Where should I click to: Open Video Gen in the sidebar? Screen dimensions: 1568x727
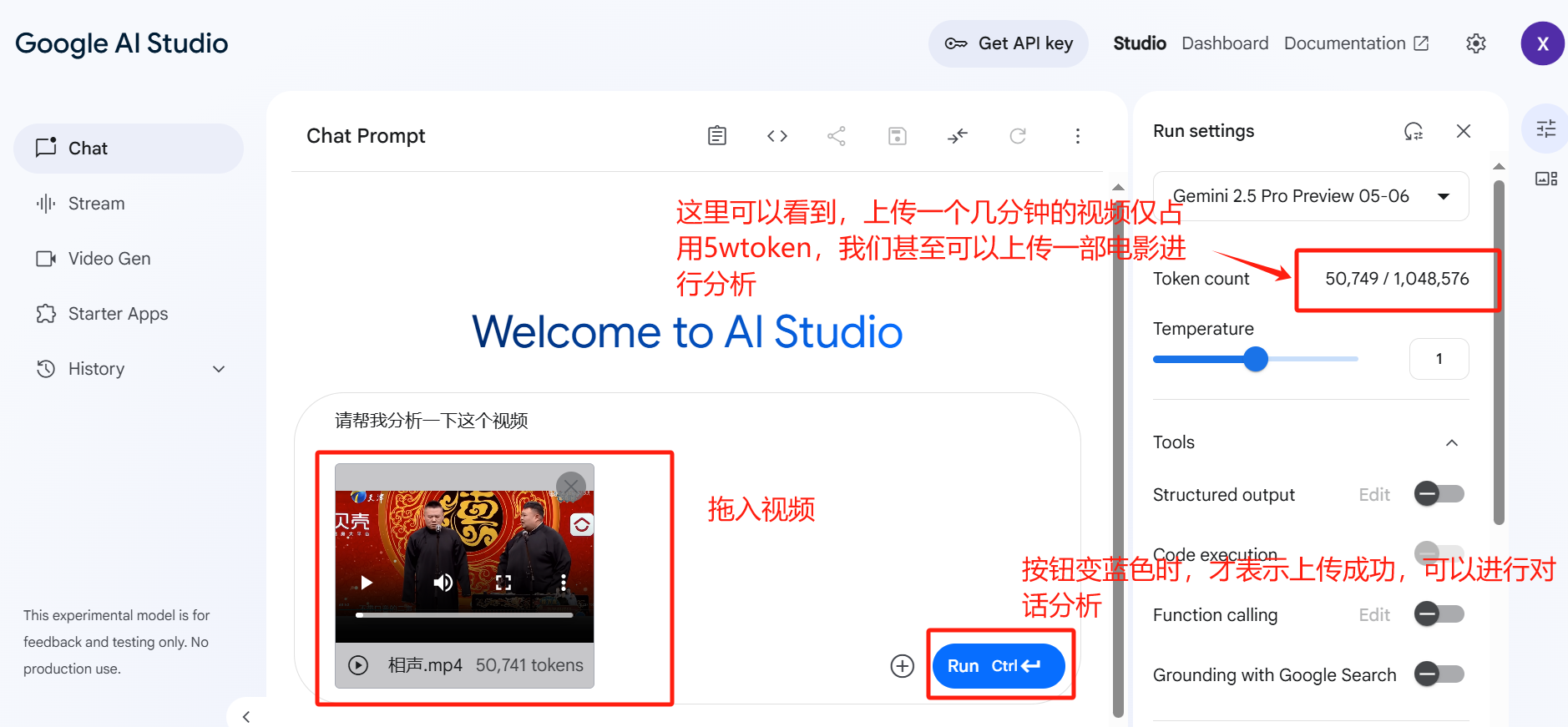[x=129, y=259]
